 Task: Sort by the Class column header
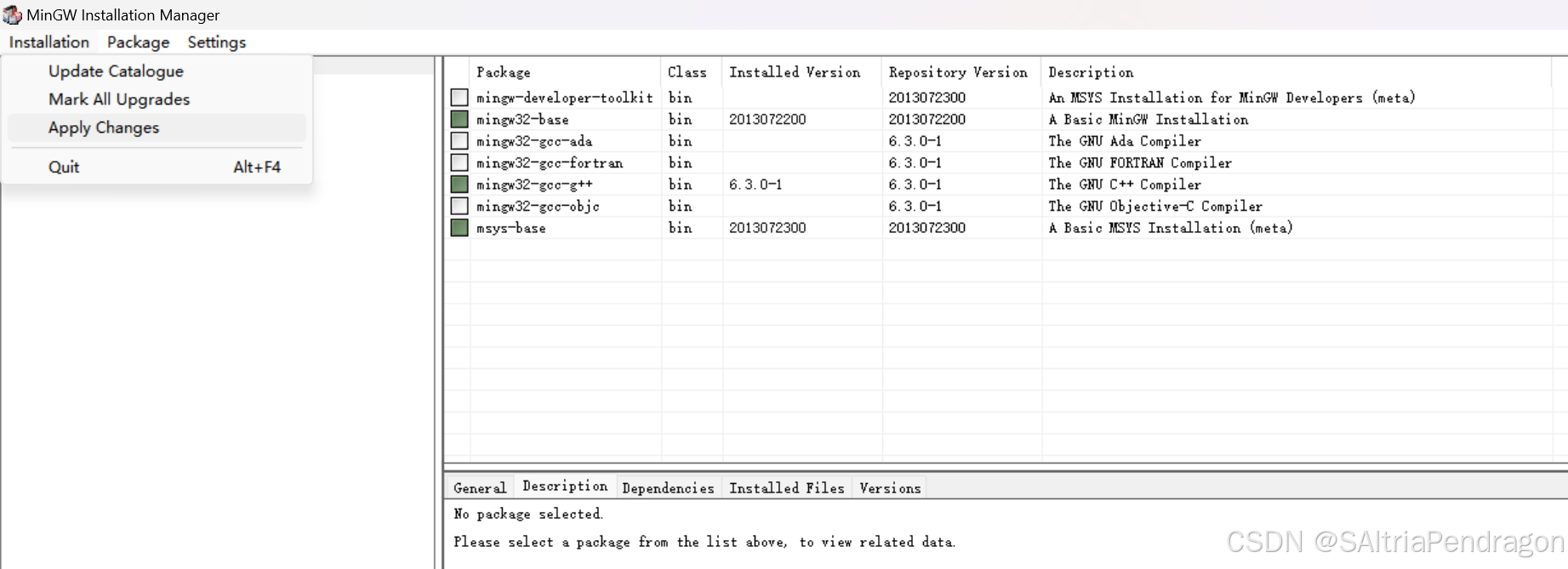pyautogui.click(x=692, y=72)
